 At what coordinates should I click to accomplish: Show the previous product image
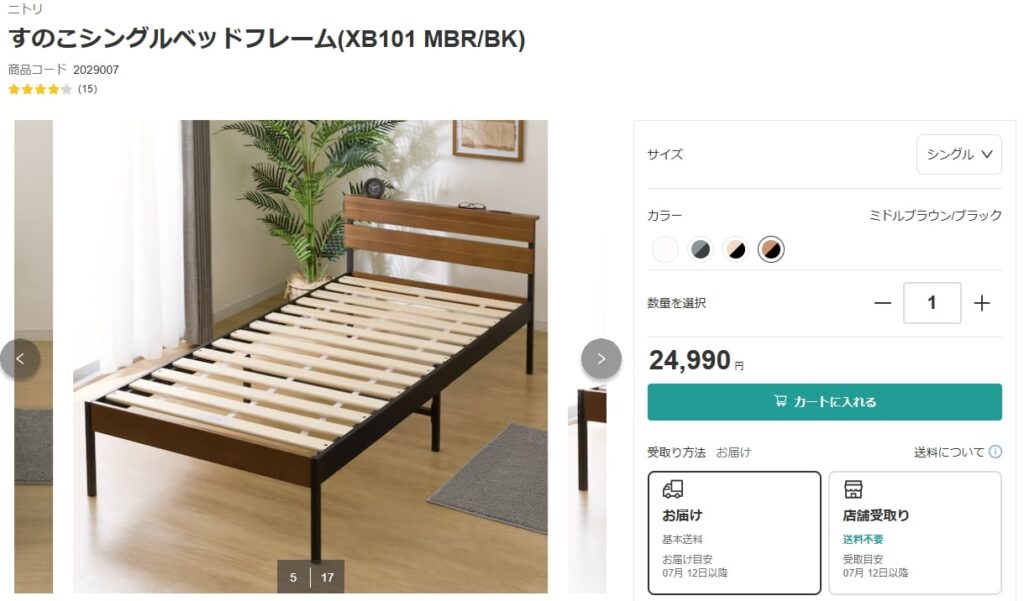20,358
